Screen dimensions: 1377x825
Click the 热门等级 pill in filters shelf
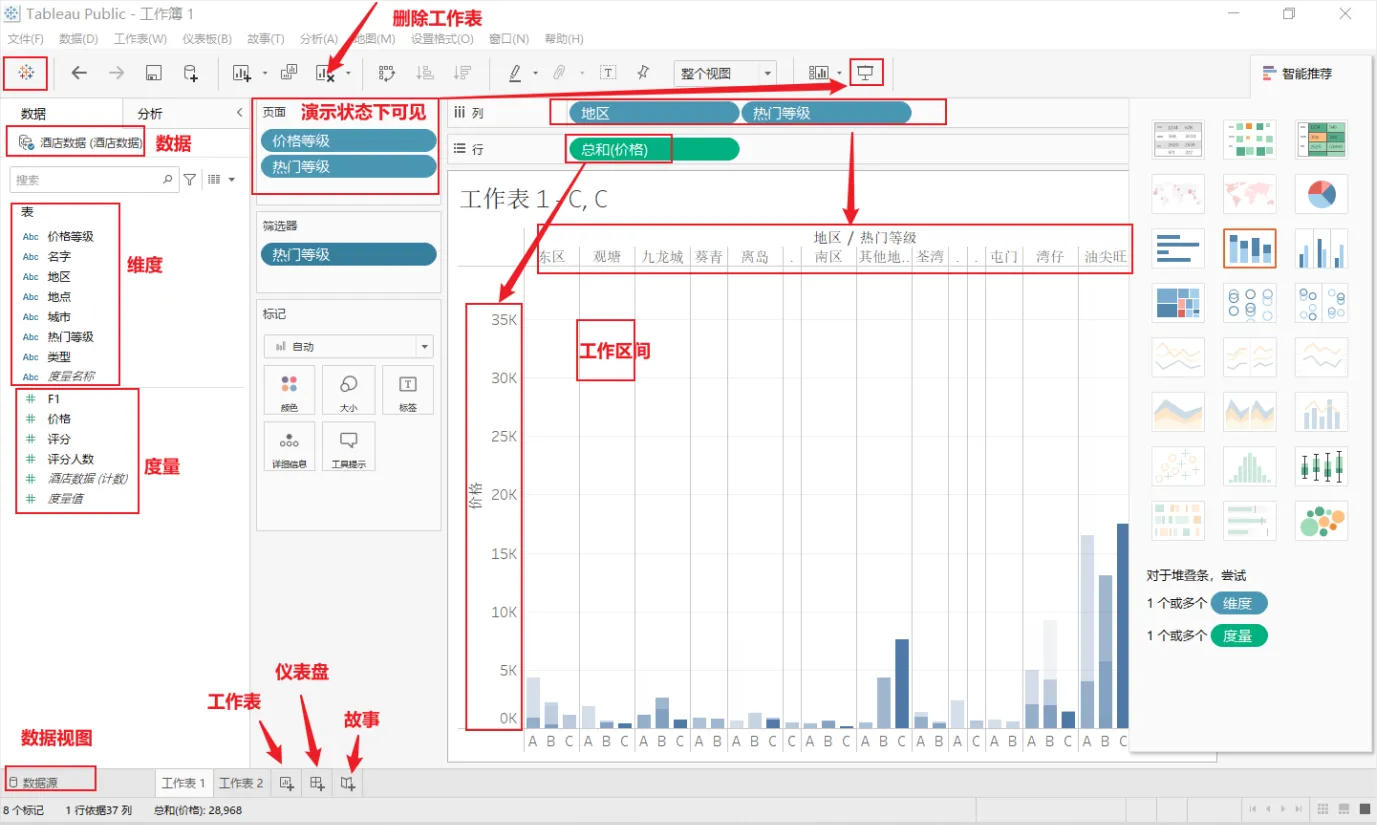348,255
